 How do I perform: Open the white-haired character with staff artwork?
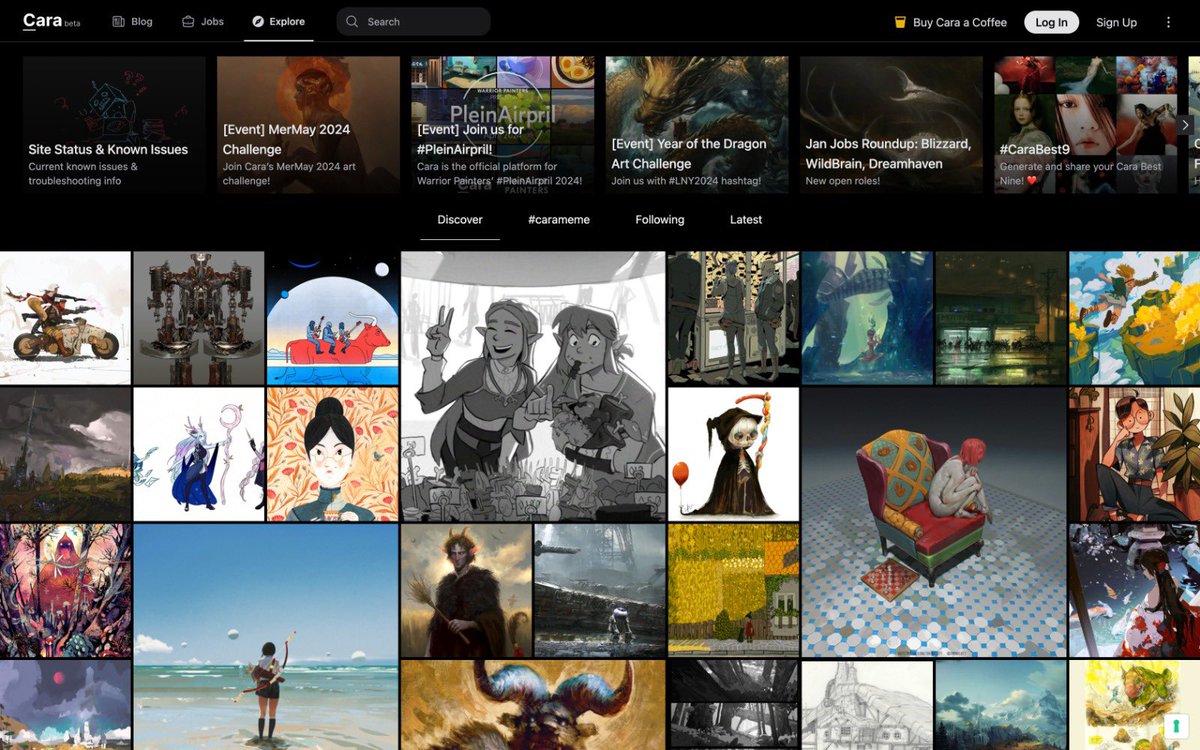[x=199, y=454]
